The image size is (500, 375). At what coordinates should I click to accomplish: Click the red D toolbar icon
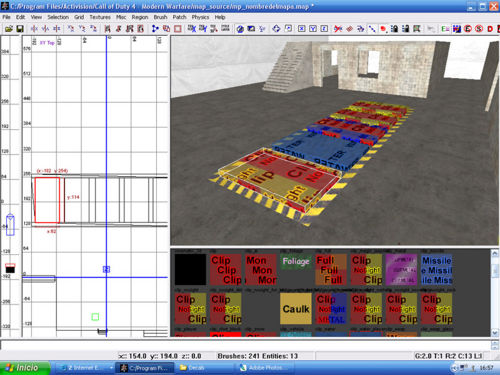pos(490,29)
